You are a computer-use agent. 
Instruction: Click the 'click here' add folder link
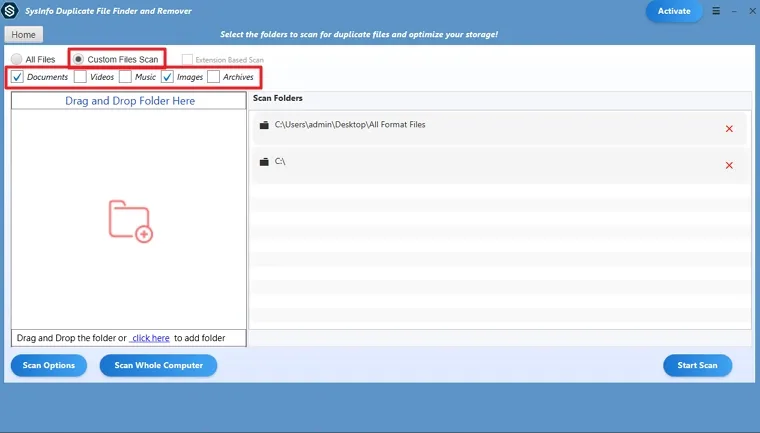(150, 338)
